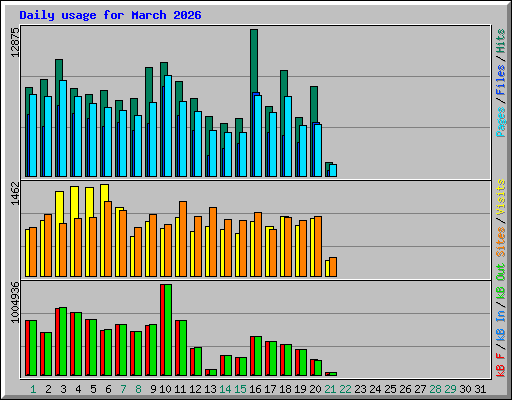Select weekend day 14 on the date axis
The width and height of the screenshot is (512, 400).
click(225, 389)
